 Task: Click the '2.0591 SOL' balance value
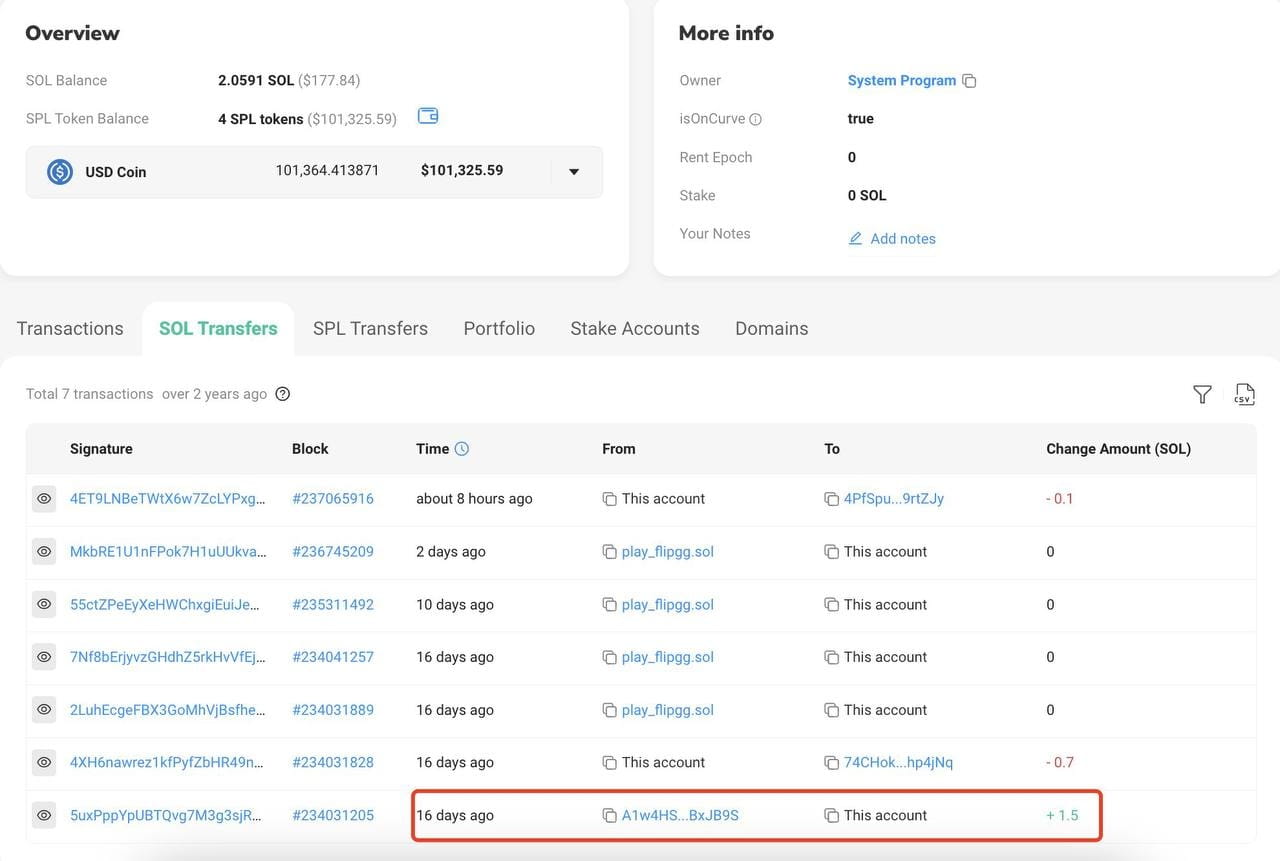click(256, 81)
